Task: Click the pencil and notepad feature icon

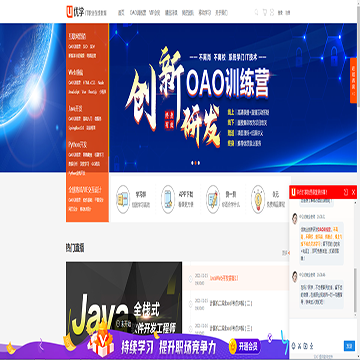Action: click(213, 199)
